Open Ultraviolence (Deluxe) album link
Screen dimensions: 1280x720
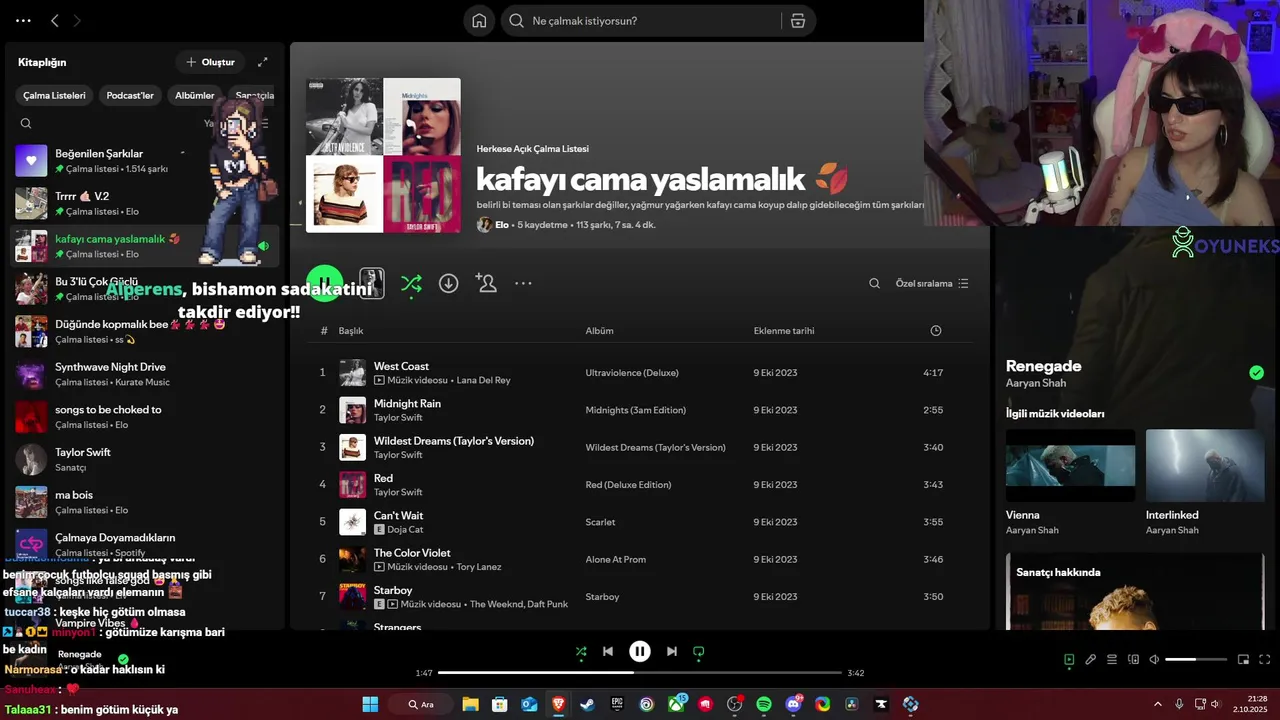coord(632,373)
